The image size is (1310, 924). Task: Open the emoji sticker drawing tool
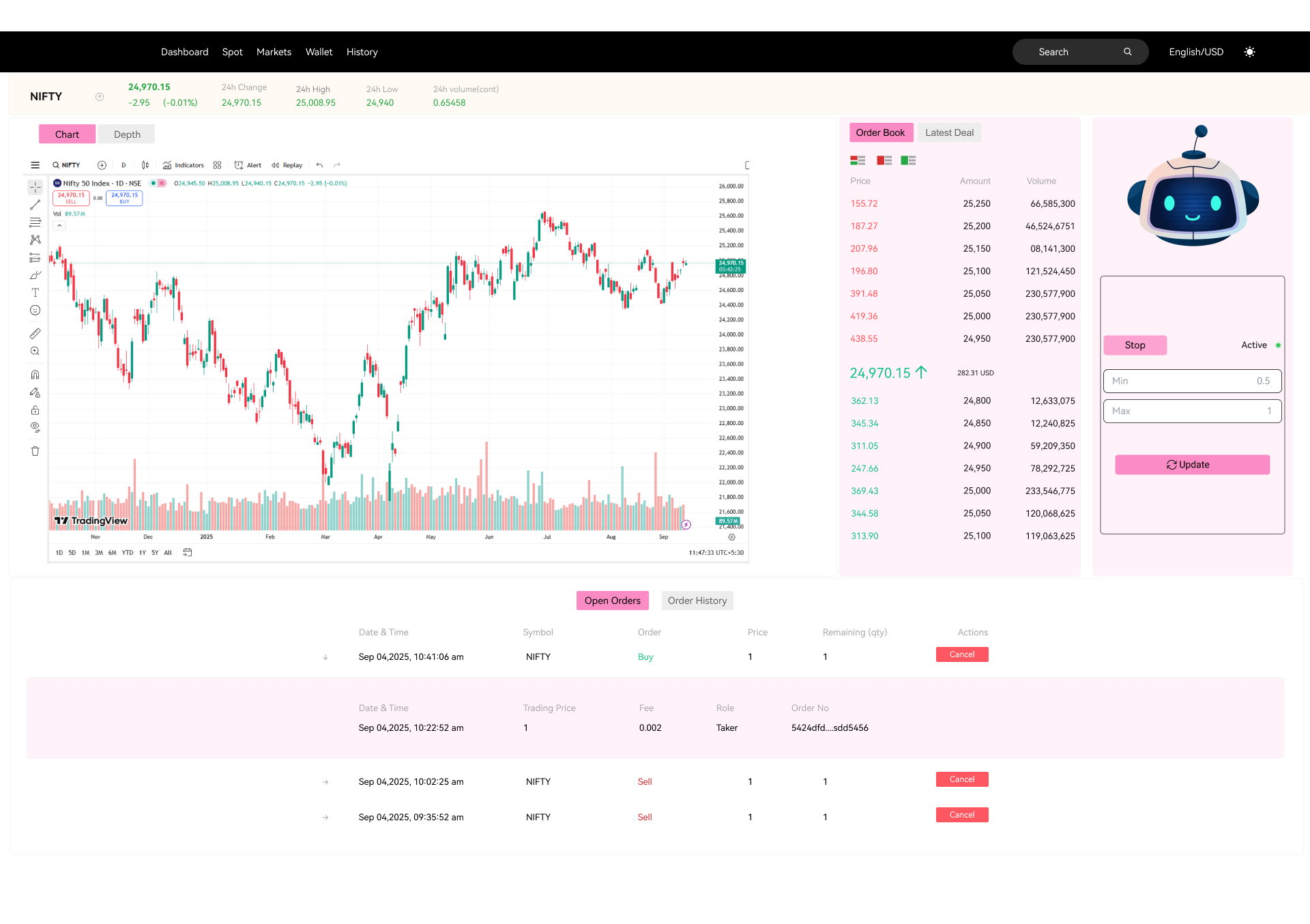(x=35, y=310)
